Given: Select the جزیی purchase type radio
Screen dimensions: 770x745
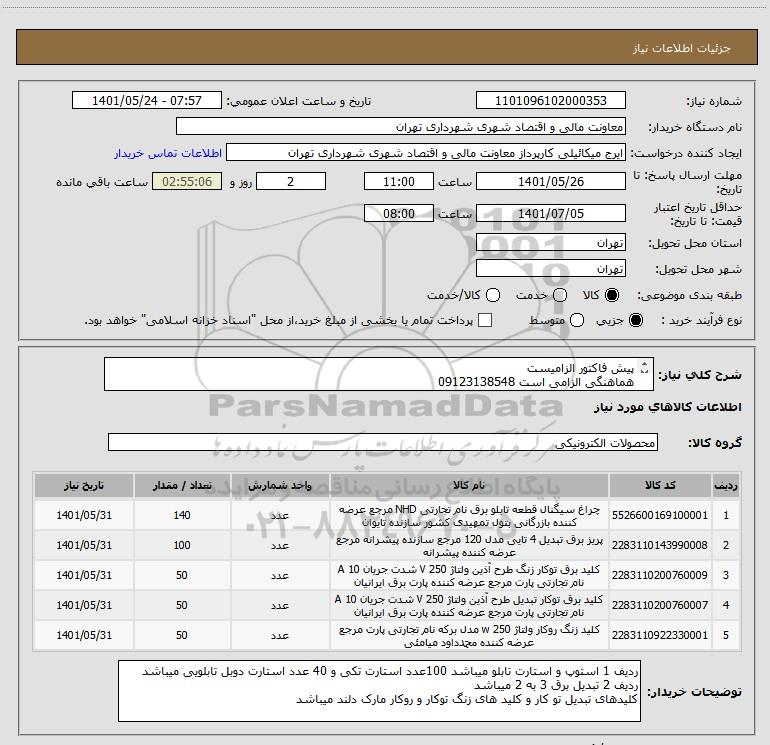Looking at the screenshot, I should (x=635, y=320).
